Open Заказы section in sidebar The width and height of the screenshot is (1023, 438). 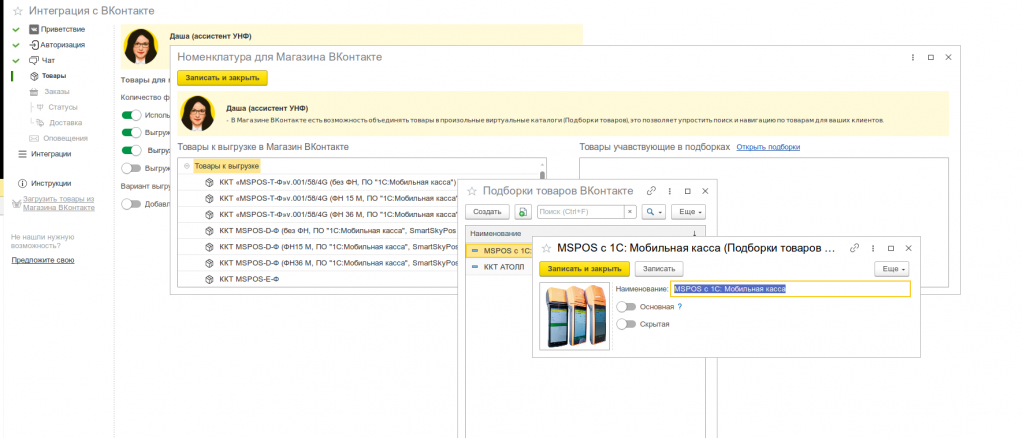coord(57,92)
